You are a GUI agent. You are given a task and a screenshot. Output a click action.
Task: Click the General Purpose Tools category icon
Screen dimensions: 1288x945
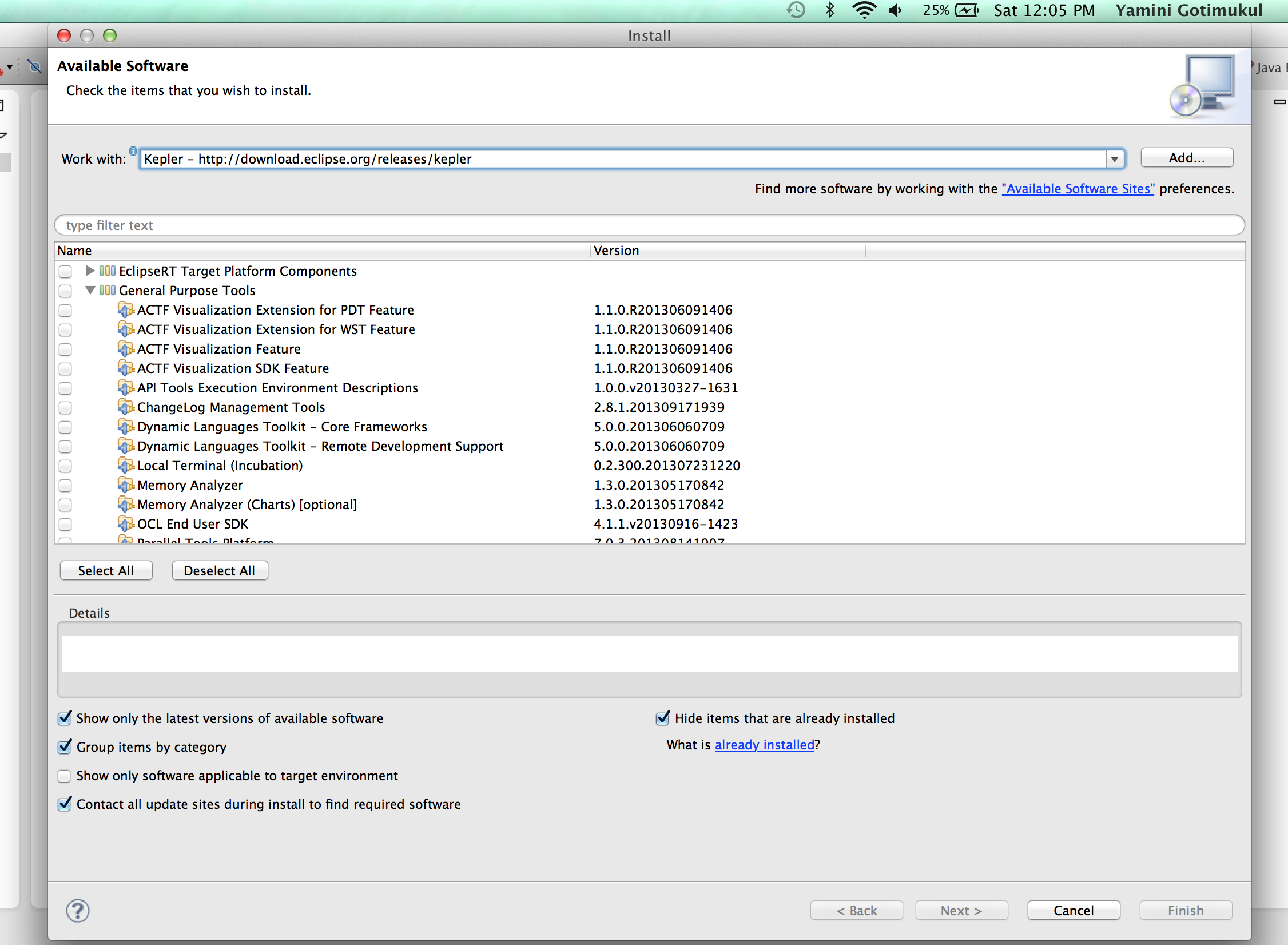click(x=108, y=291)
